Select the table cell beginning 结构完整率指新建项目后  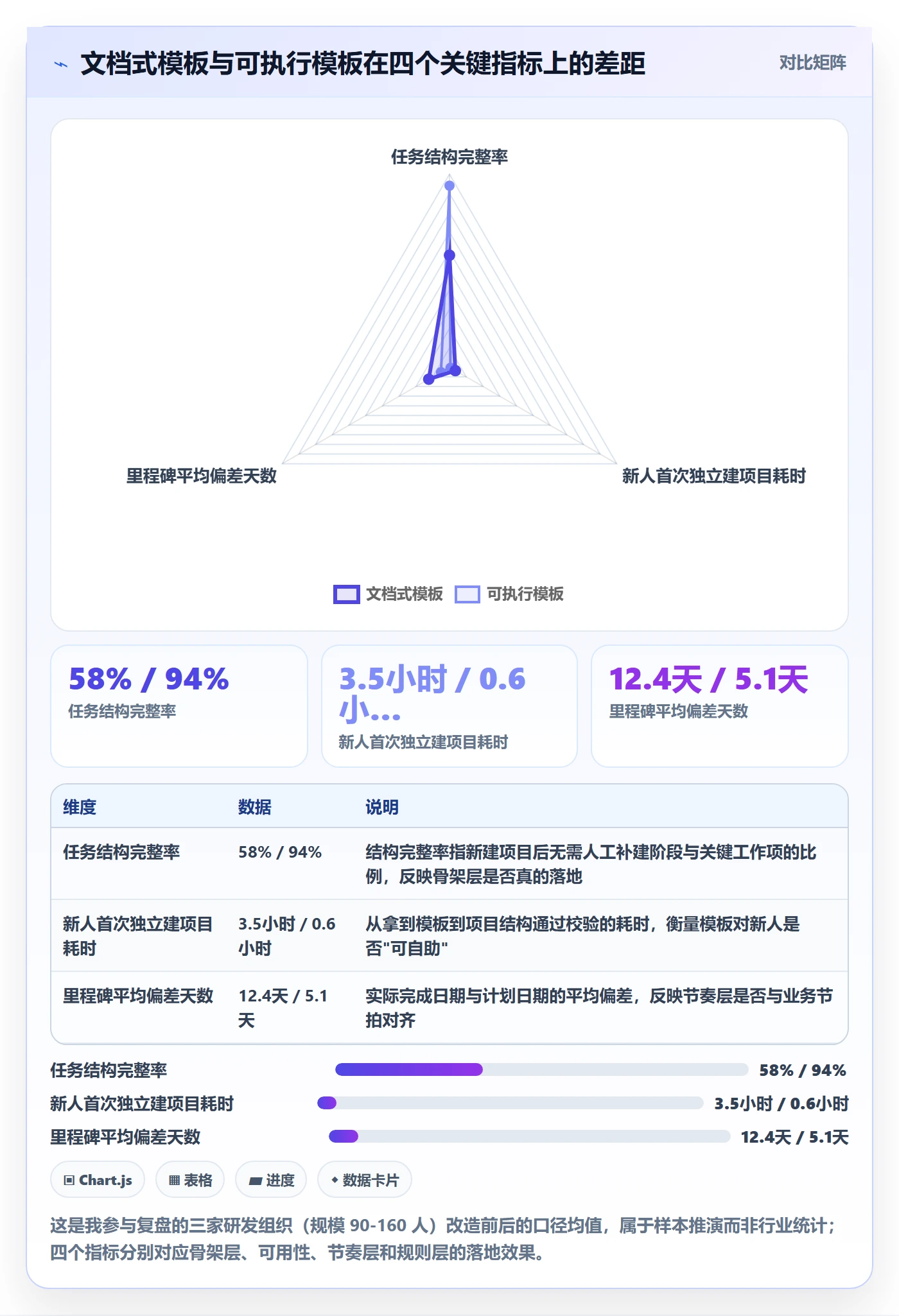point(600,863)
